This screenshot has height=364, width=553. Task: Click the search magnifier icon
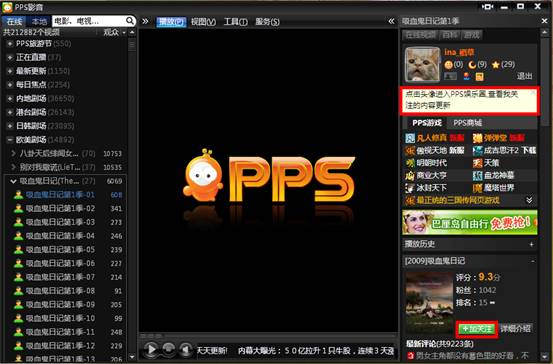click(129, 21)
